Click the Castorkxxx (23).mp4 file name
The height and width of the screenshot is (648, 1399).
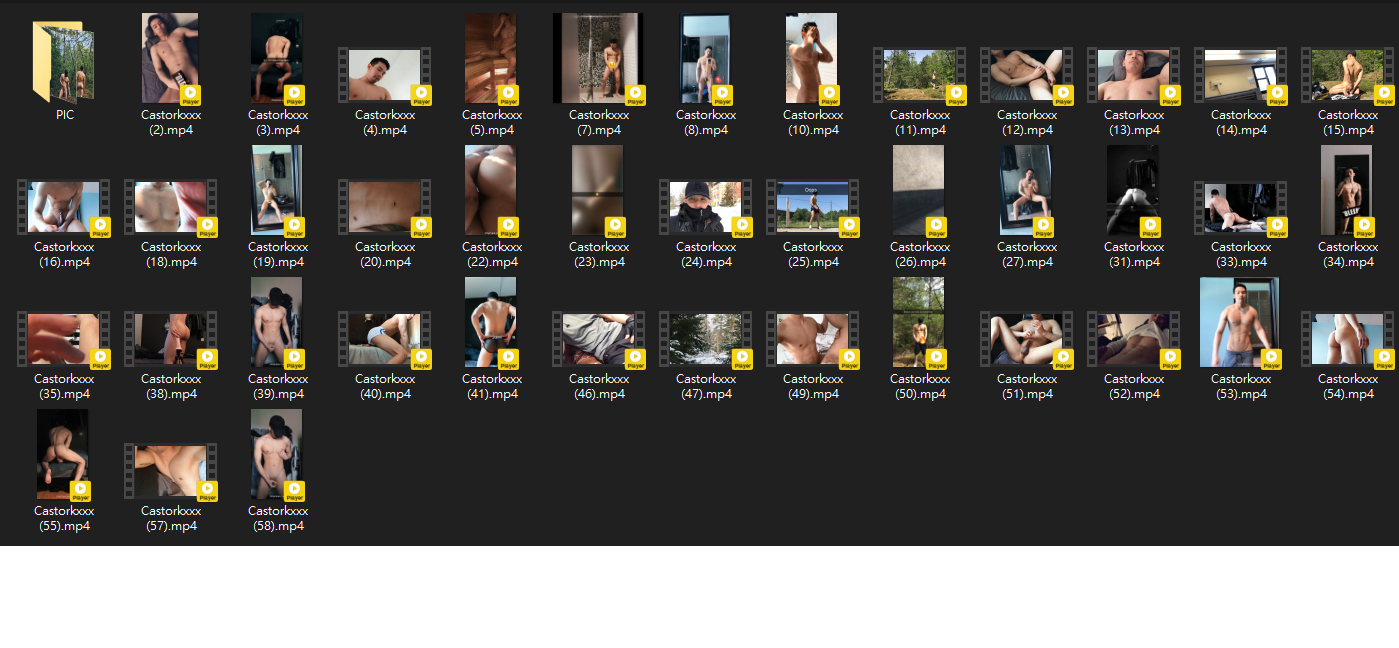599,254
